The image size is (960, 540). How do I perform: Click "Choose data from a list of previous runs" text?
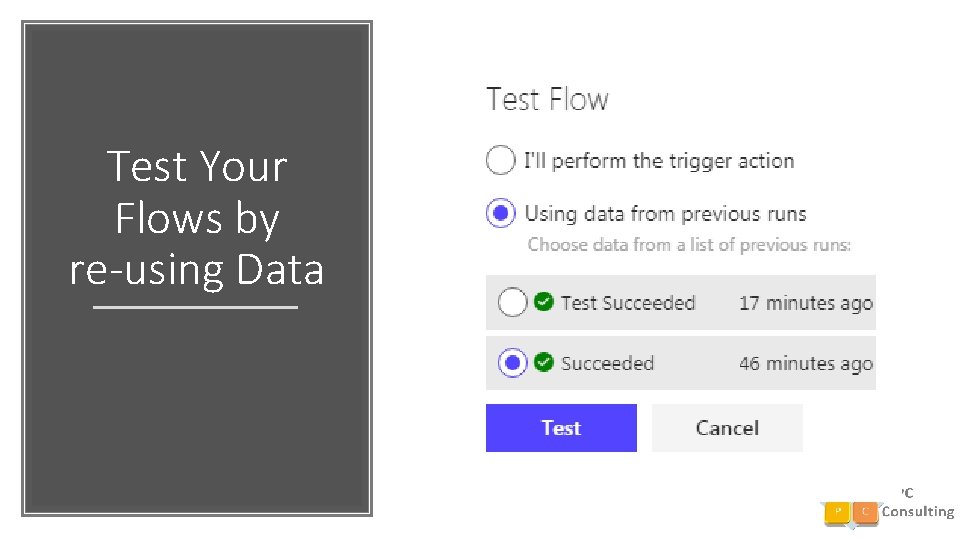pos(689,244)
